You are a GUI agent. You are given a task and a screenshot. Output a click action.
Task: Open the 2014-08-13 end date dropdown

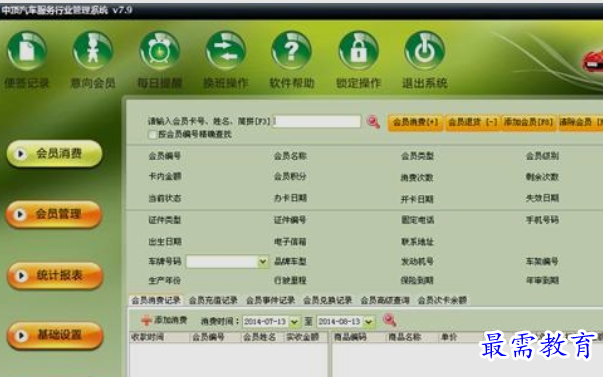(369, 321)
